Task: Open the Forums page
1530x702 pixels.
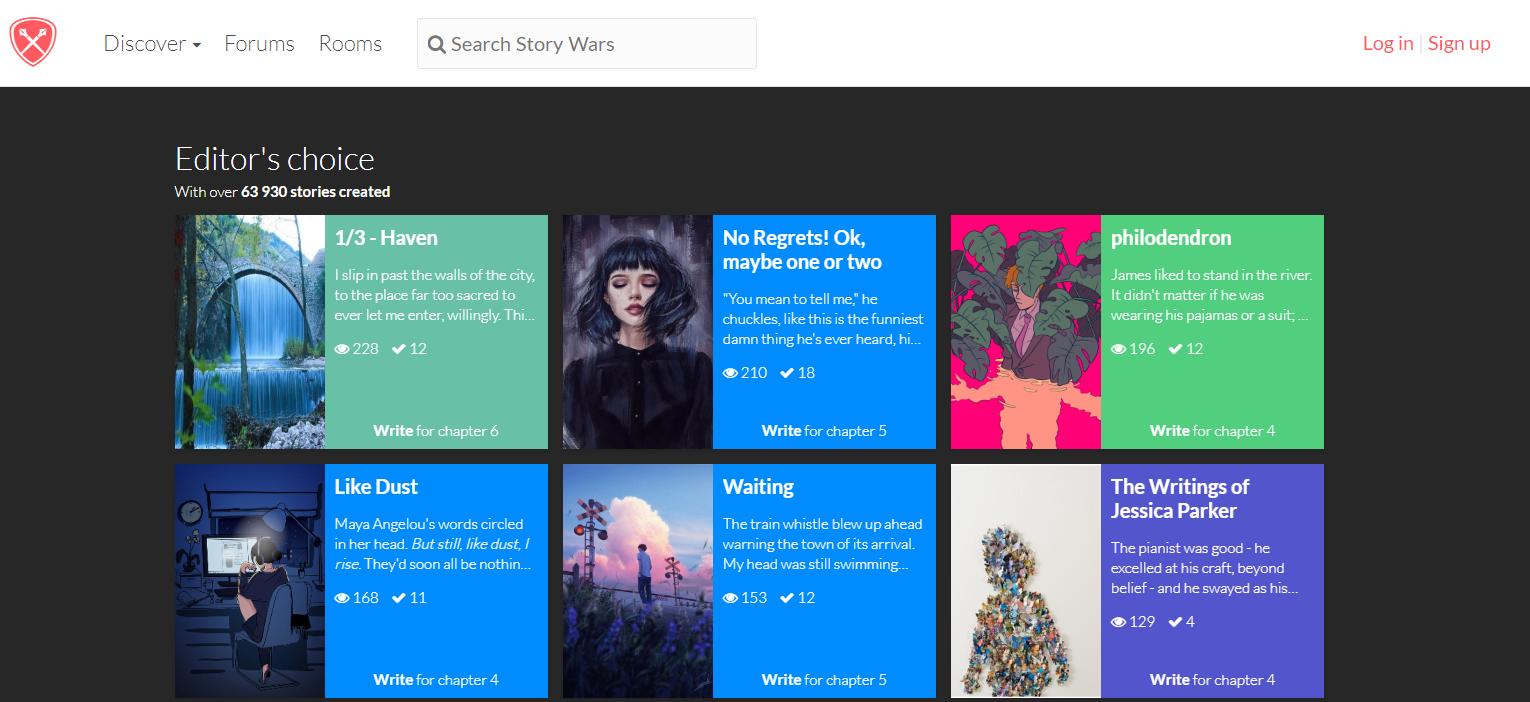Action: click(259, 43)
